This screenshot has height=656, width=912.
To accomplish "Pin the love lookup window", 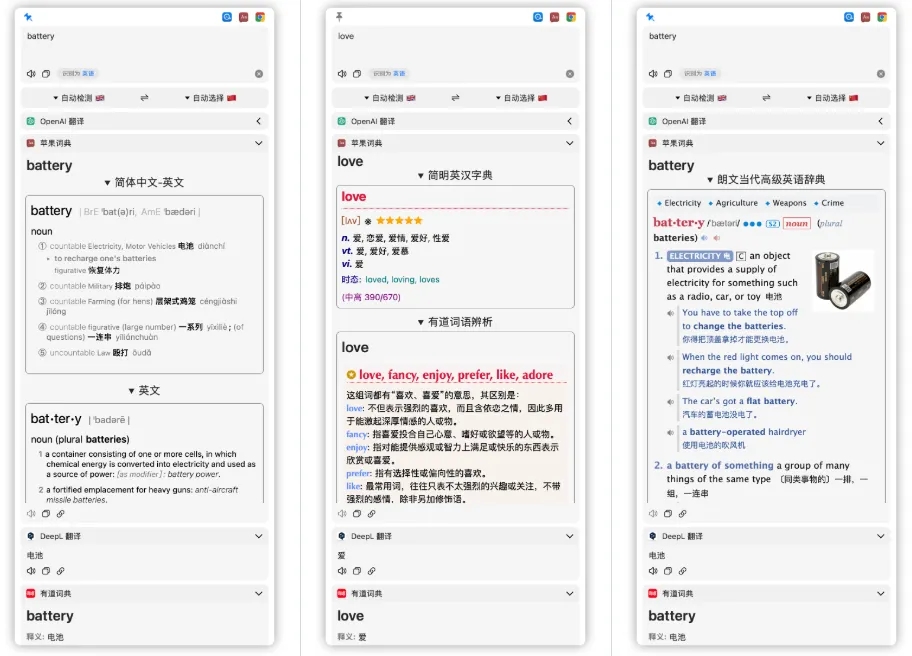I will 340,17.
